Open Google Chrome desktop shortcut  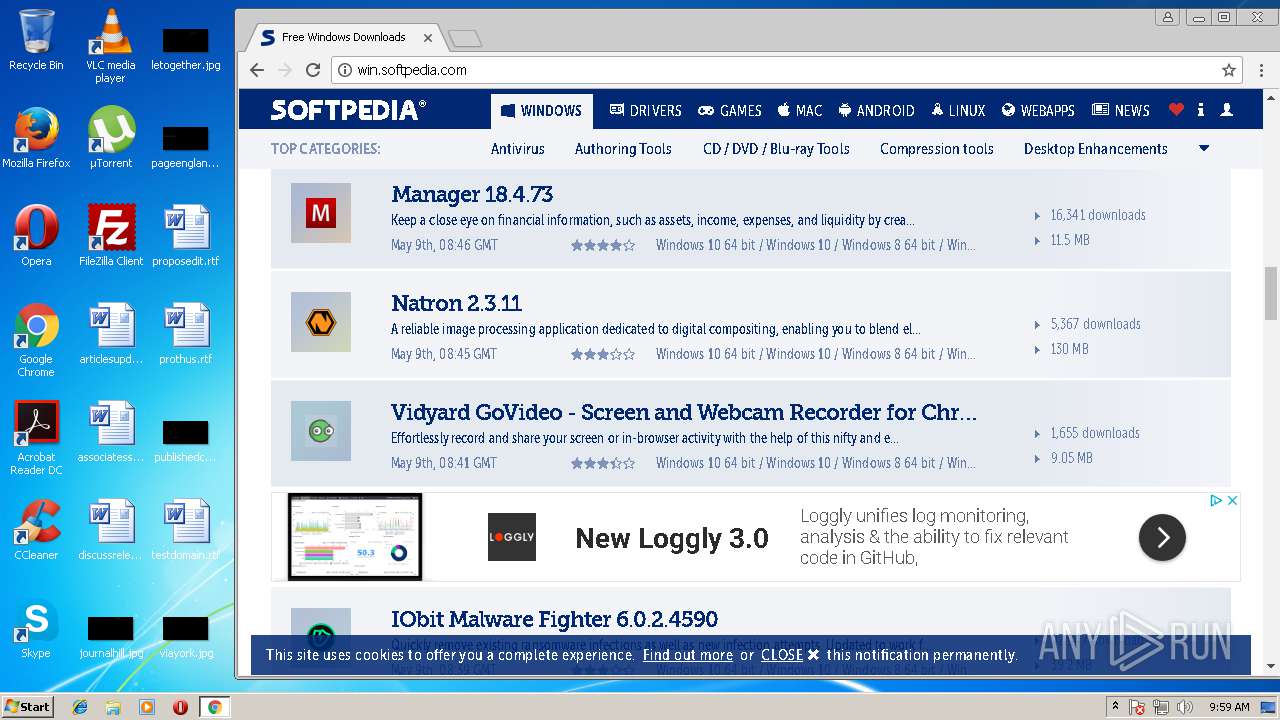coord(36,340)
